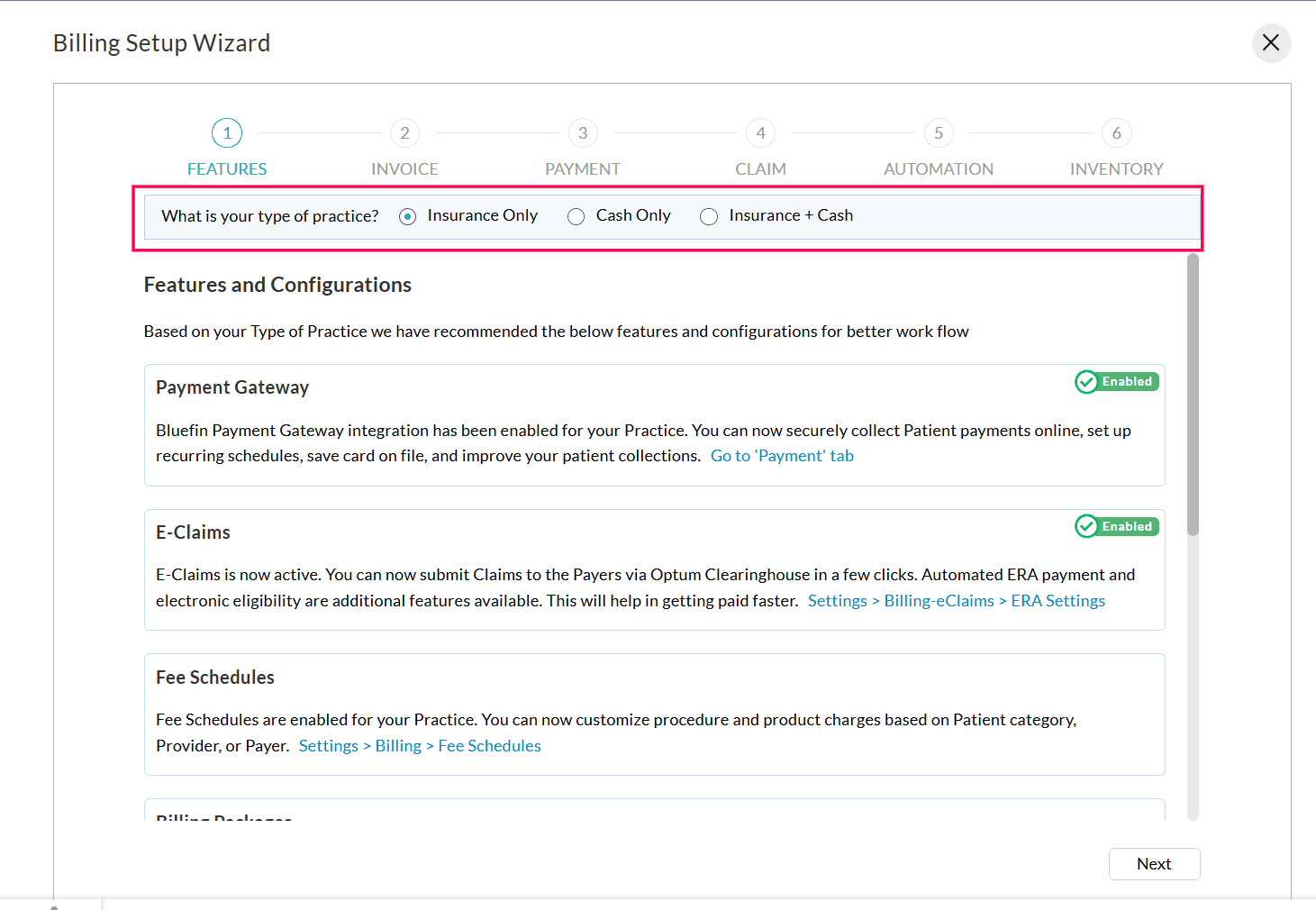Open the INVENTORY step label
The width and height of the screenshot is (1316, 910).
[1116, 169]
